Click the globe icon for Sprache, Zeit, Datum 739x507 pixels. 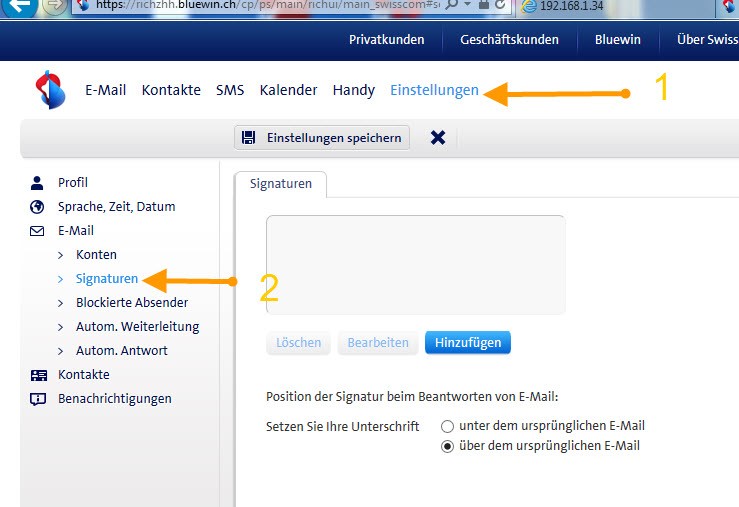pyautogui.click(x=37, y=207)
